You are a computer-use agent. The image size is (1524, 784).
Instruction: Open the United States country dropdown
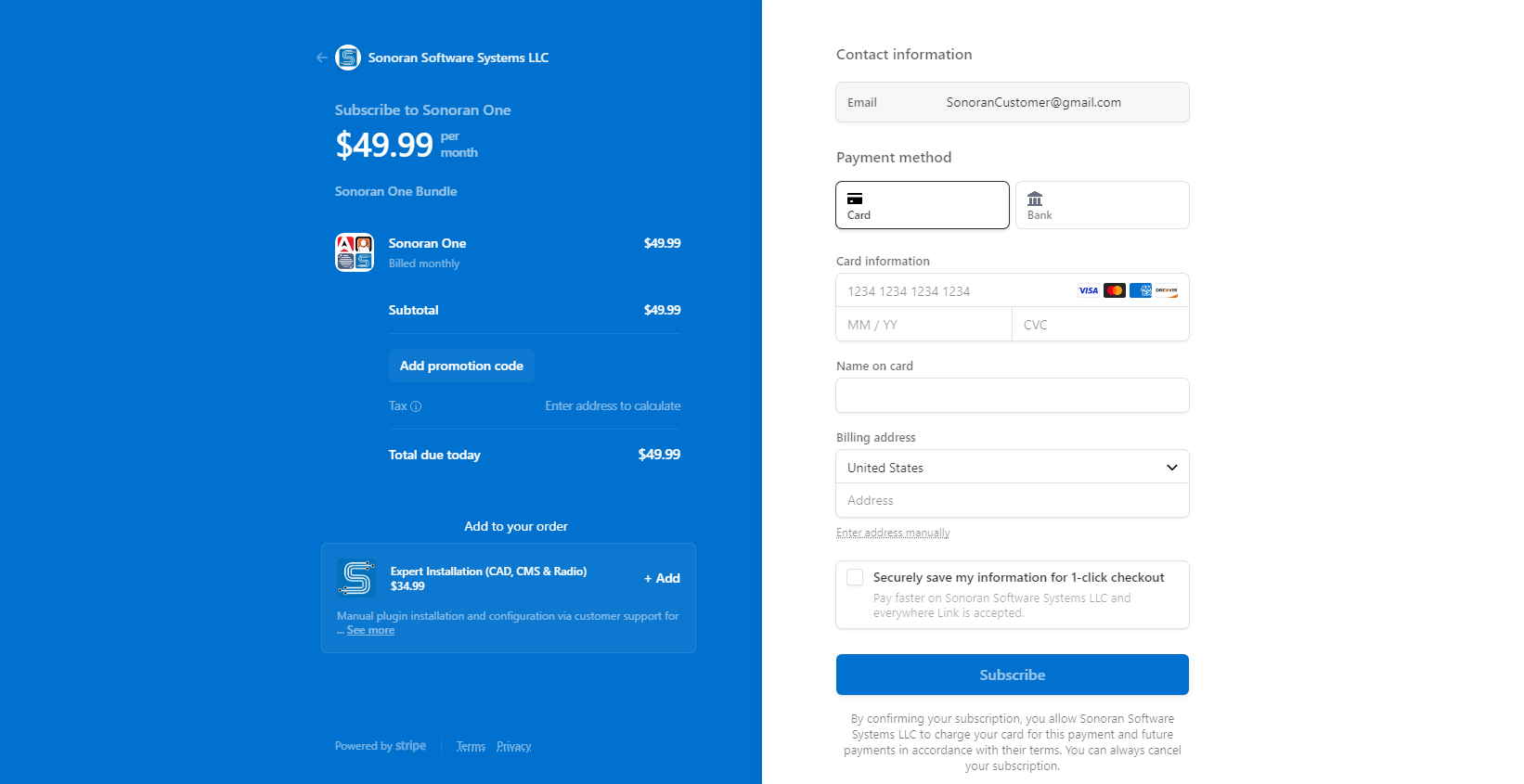[1013, 468]
